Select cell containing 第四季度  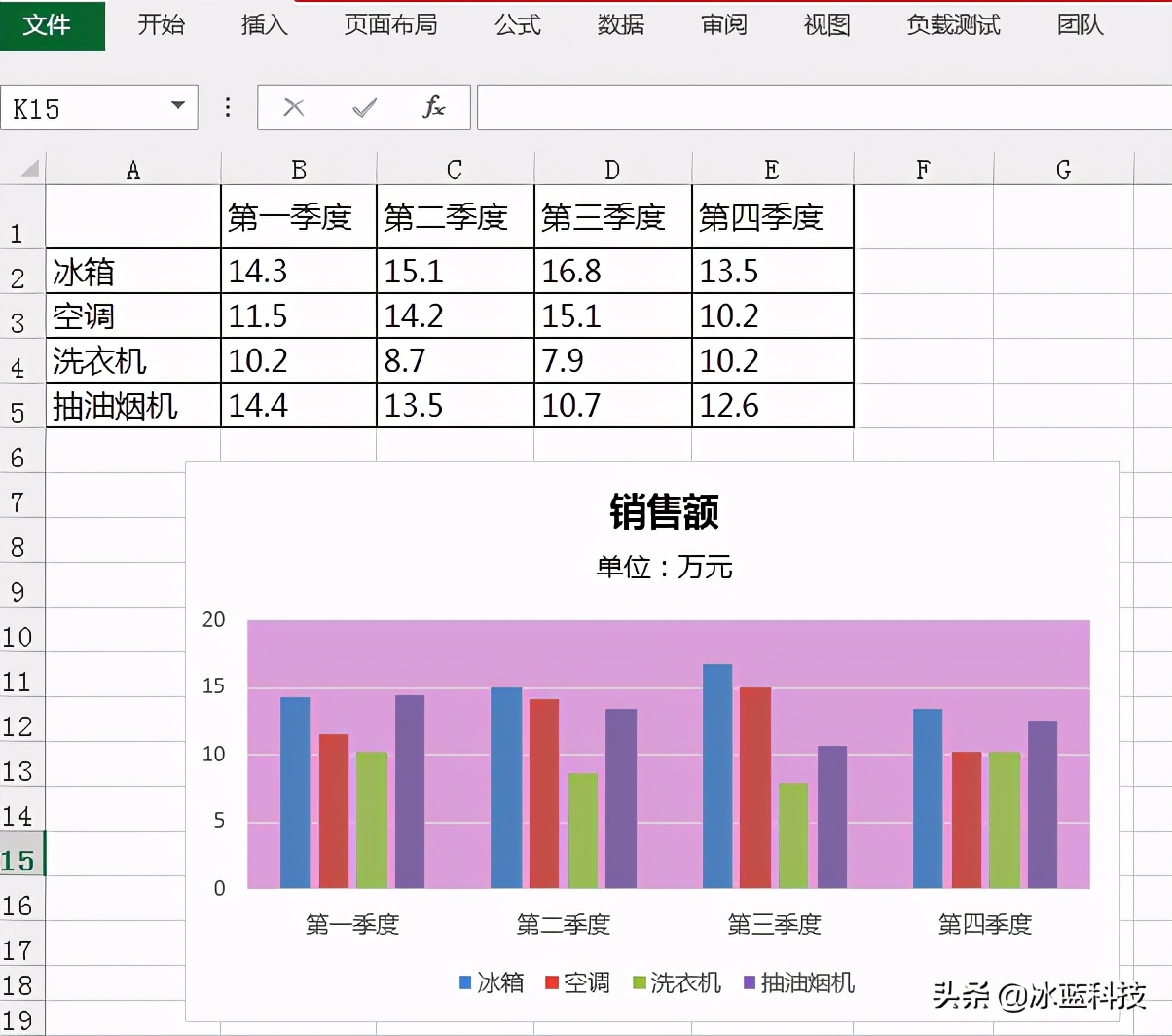pyautogui.click(x=773, y=216)
